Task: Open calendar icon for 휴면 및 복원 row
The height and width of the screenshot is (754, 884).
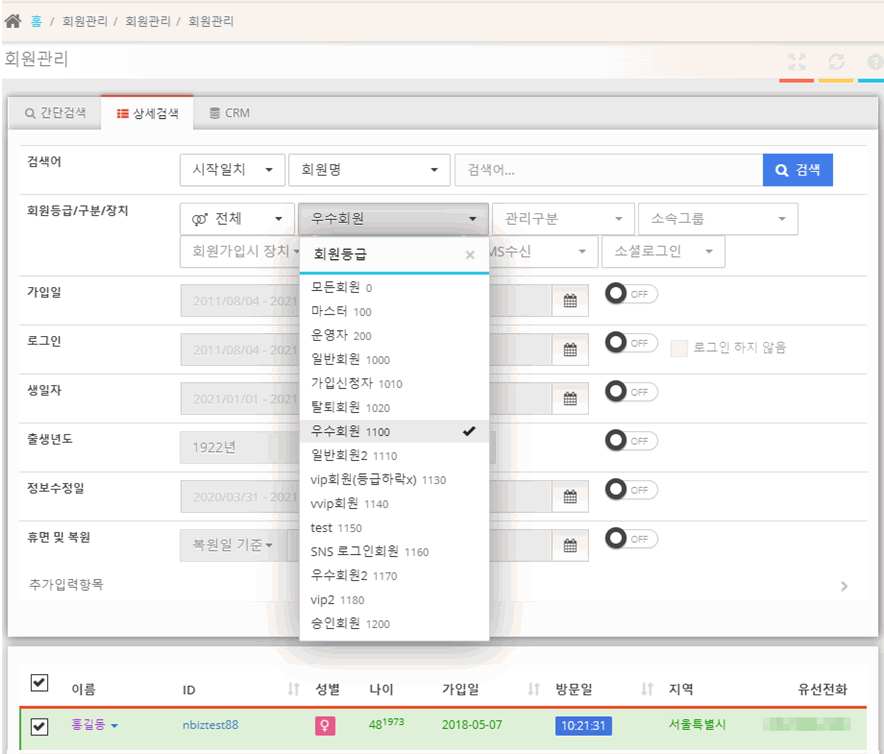Action: [x=570, y=545]
